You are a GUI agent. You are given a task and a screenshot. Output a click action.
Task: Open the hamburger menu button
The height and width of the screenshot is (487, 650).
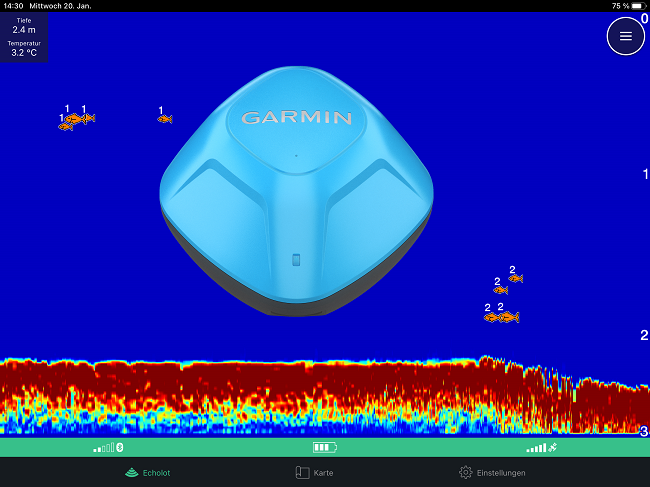pos(626,36)
